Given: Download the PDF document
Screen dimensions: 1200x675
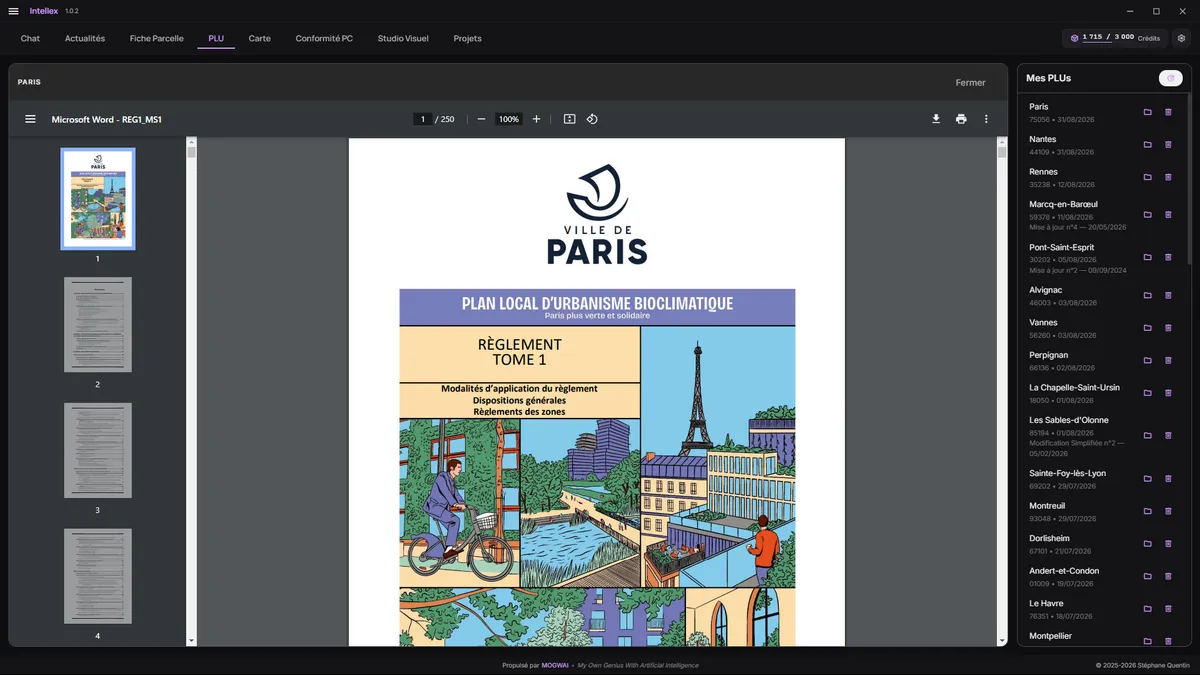Looking at the screenshot, I should [936, 119].
